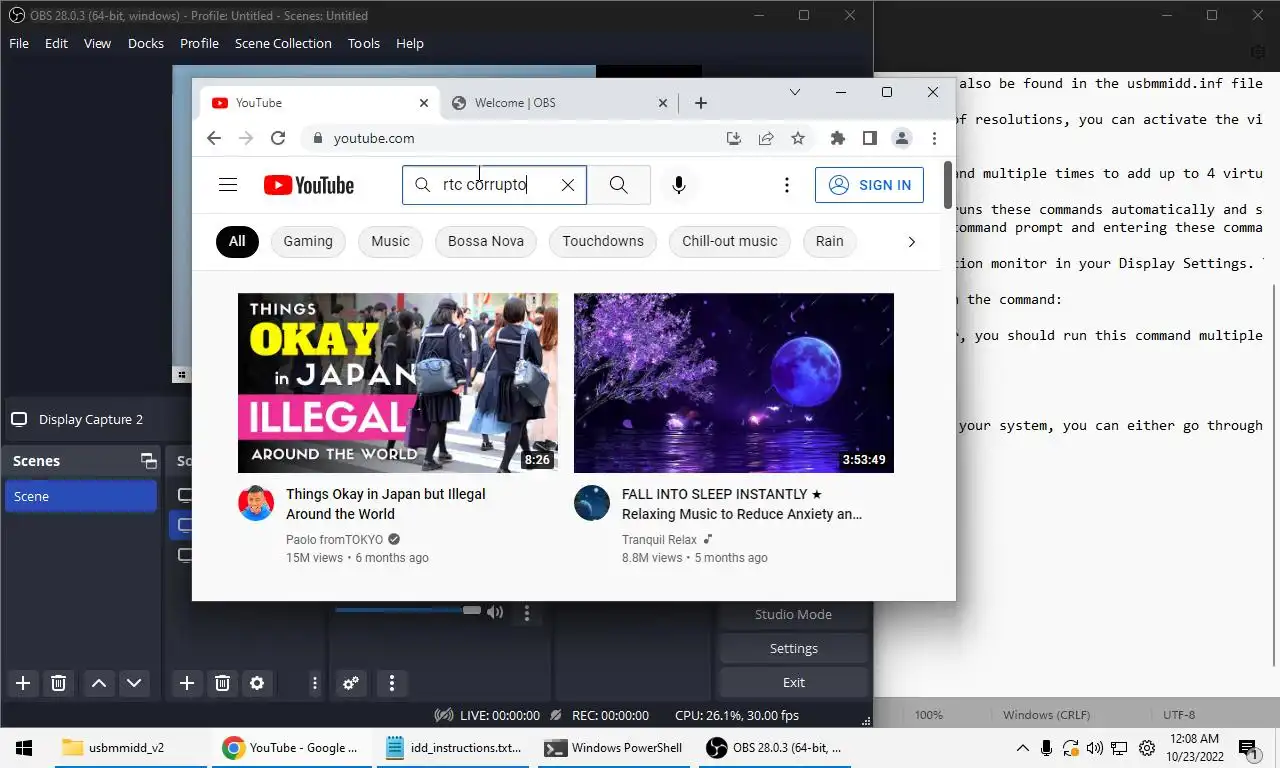Open Things Okay in Japan video thumbnail
This screenshot has width=1280, height=768.
coord(398,383)
